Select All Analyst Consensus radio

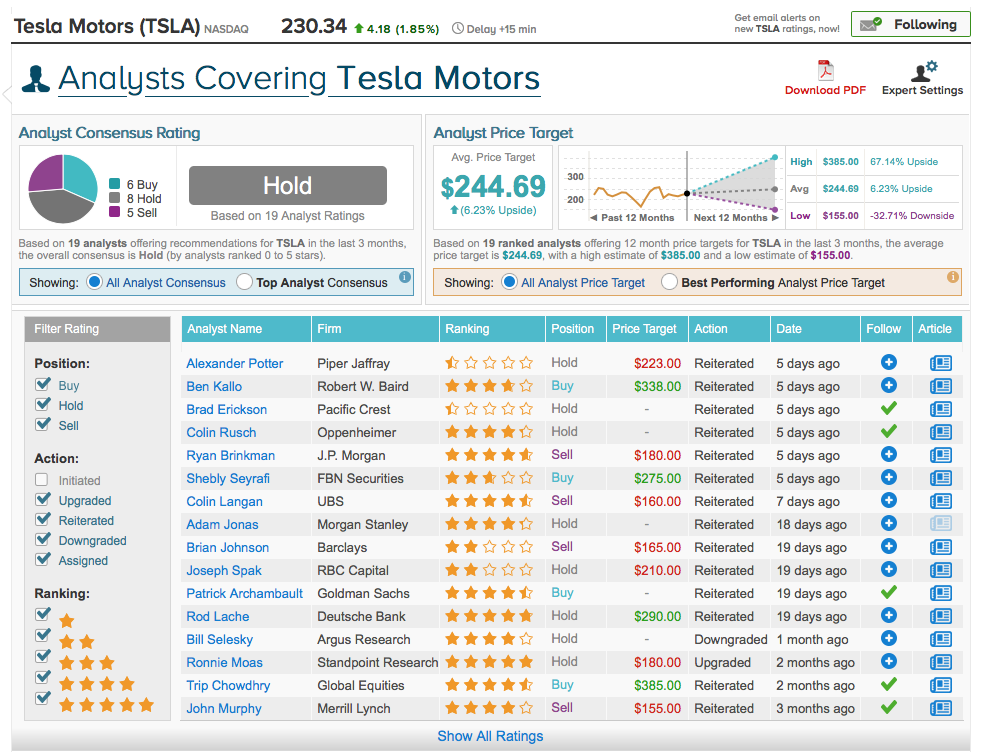(94, 282)
